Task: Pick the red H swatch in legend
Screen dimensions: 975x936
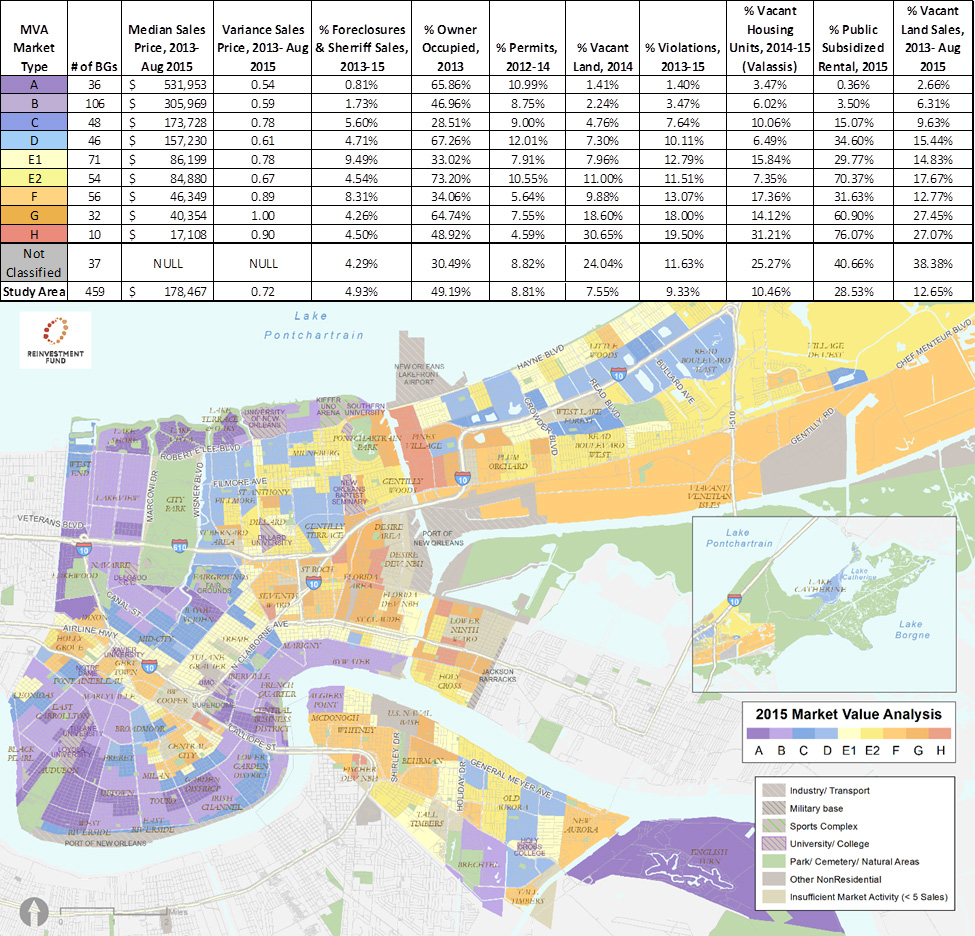Action: point(940,733)
